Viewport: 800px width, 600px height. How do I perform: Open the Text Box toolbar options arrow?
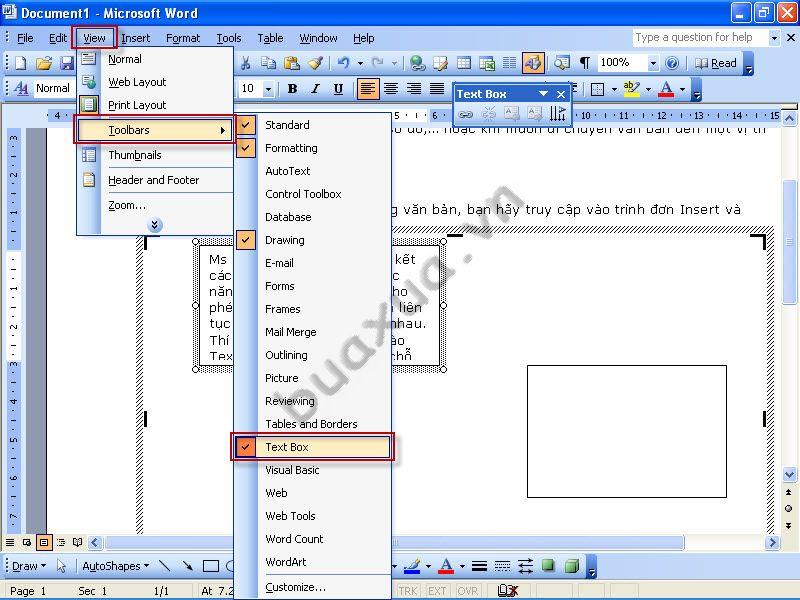point(543,94)
